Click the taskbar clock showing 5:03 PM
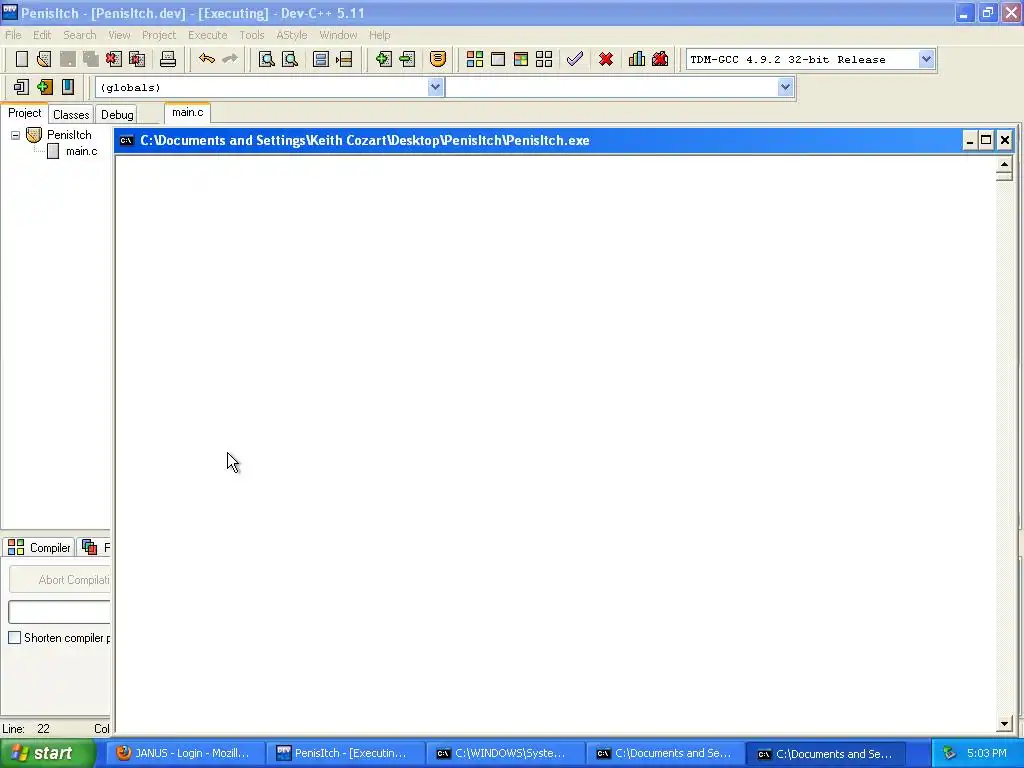The height and width of the screenshot is (768, 1024). point(986,753)
